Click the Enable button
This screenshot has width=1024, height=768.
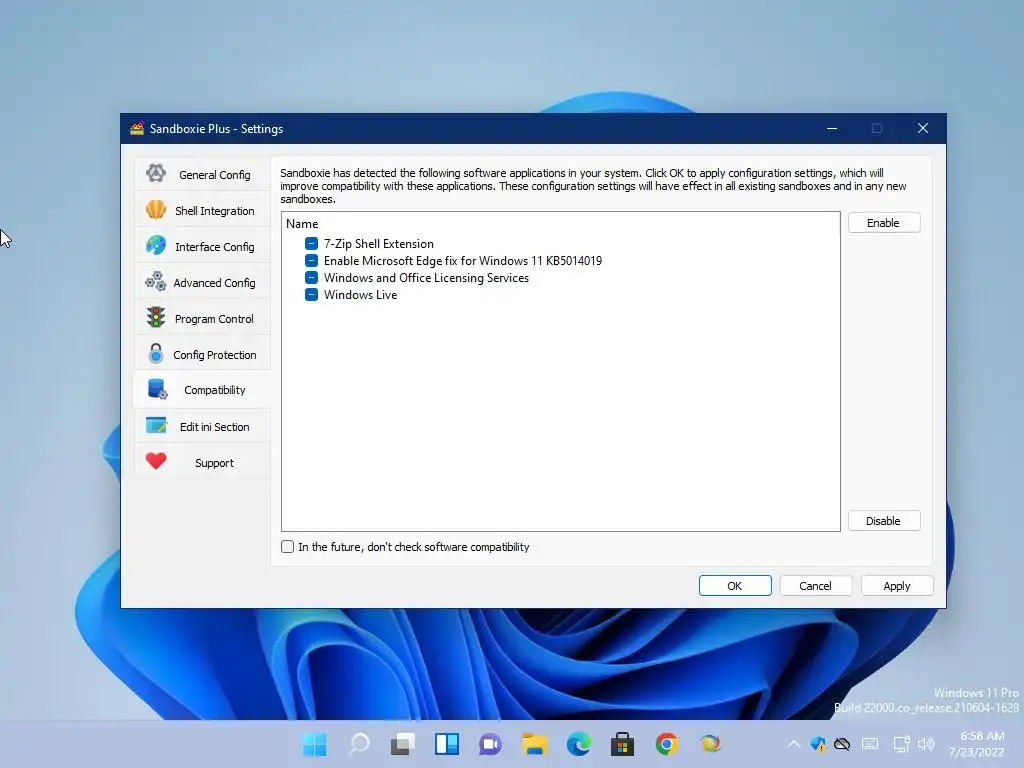click(884, 223)
